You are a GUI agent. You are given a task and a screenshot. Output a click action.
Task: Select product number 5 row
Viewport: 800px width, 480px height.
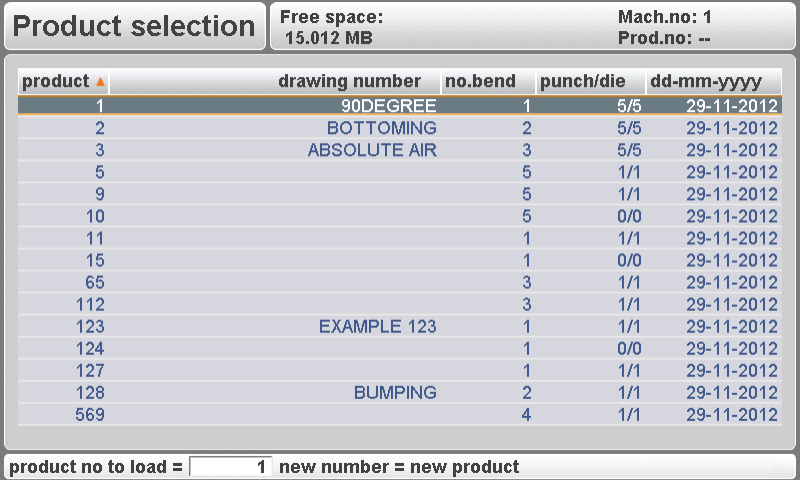[400, 172]
